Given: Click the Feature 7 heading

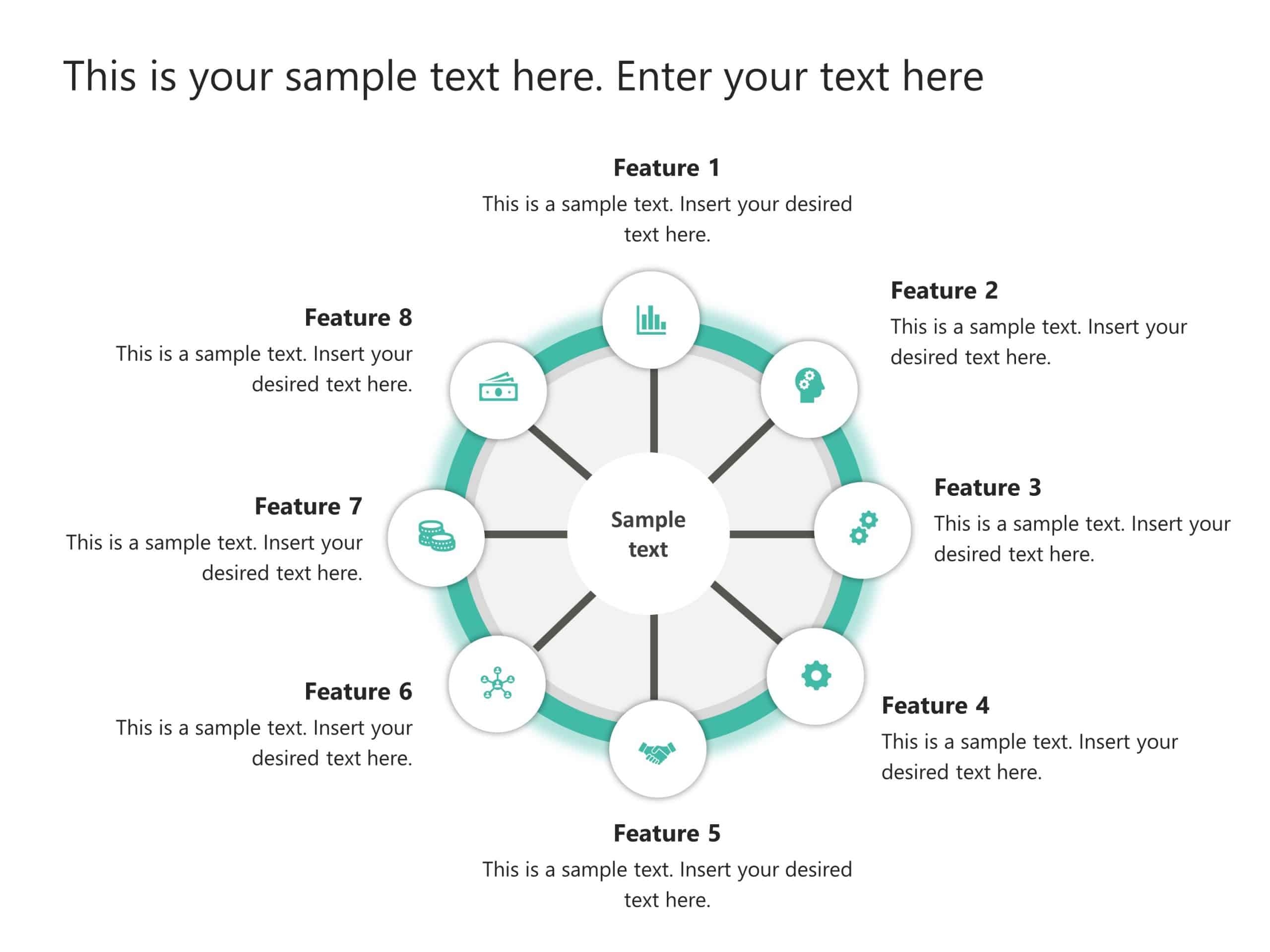Looking at the screenshot, I should click(308, 507).
